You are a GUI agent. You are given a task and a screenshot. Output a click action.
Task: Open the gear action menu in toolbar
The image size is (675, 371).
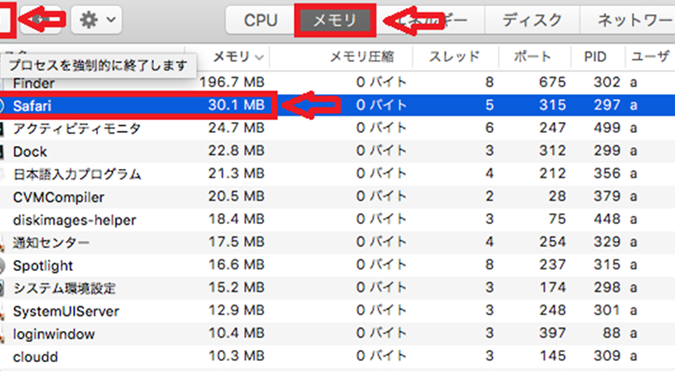click(x=96, y=20)
